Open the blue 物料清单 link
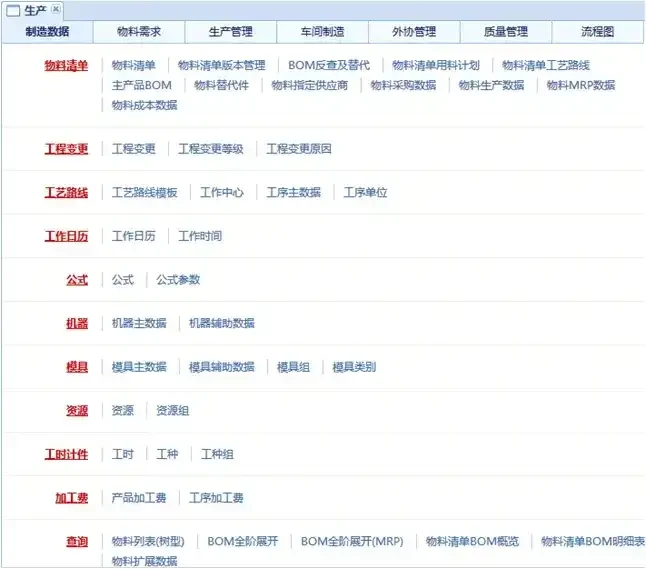646x569 pixels. (133, 65)
